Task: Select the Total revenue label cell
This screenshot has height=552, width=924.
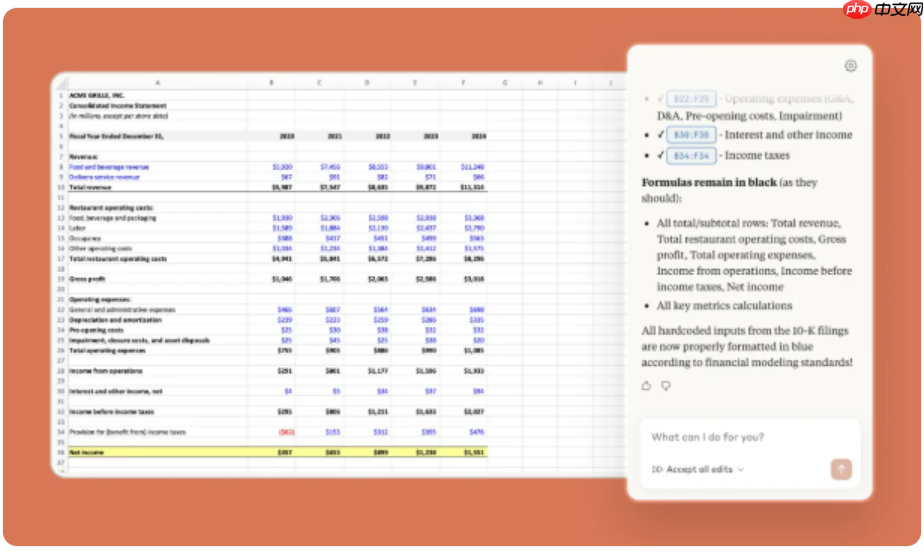Action: (90, 187)
